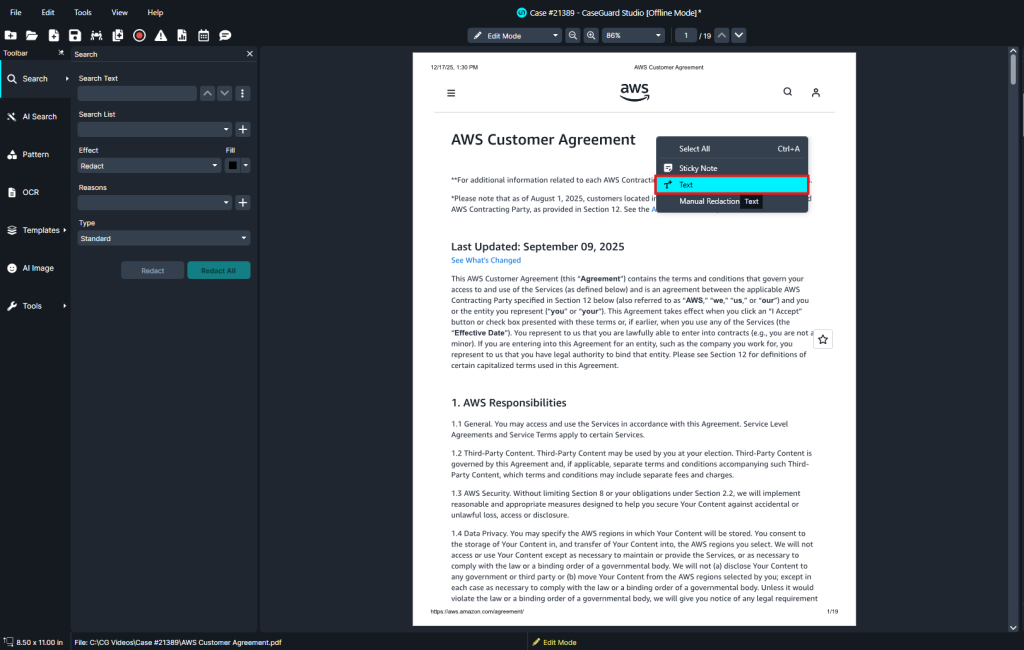Viewport: 1024px width, 650px height.
Task: Click into the Search Text input field
Action: pos(137,93)
